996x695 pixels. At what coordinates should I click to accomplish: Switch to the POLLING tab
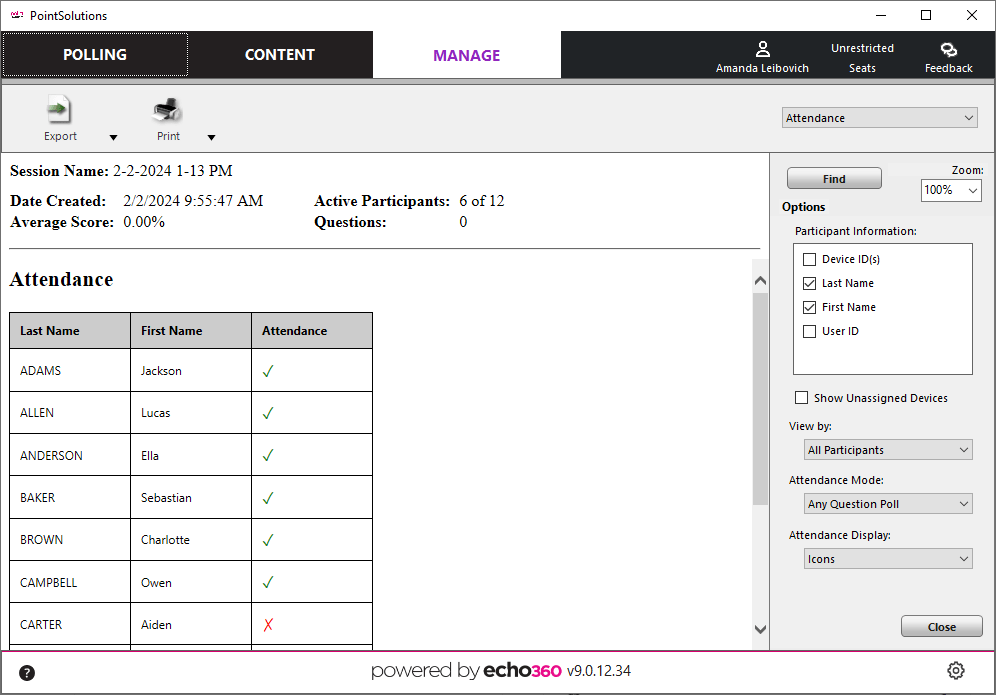95,55
